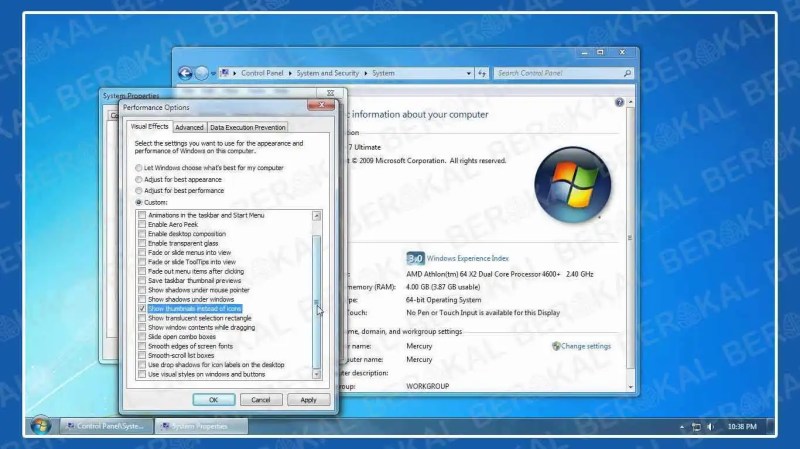
Task: Check Save taskbar thumbnail previews
Action: tap(142, 281)
